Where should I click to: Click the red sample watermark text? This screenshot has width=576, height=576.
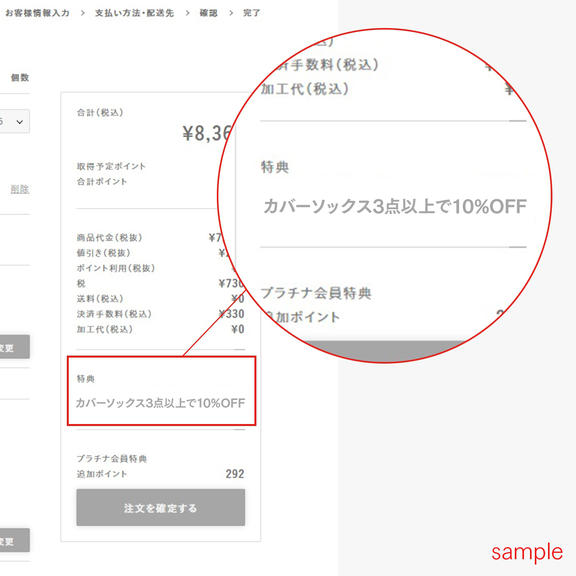click(527, 552)
